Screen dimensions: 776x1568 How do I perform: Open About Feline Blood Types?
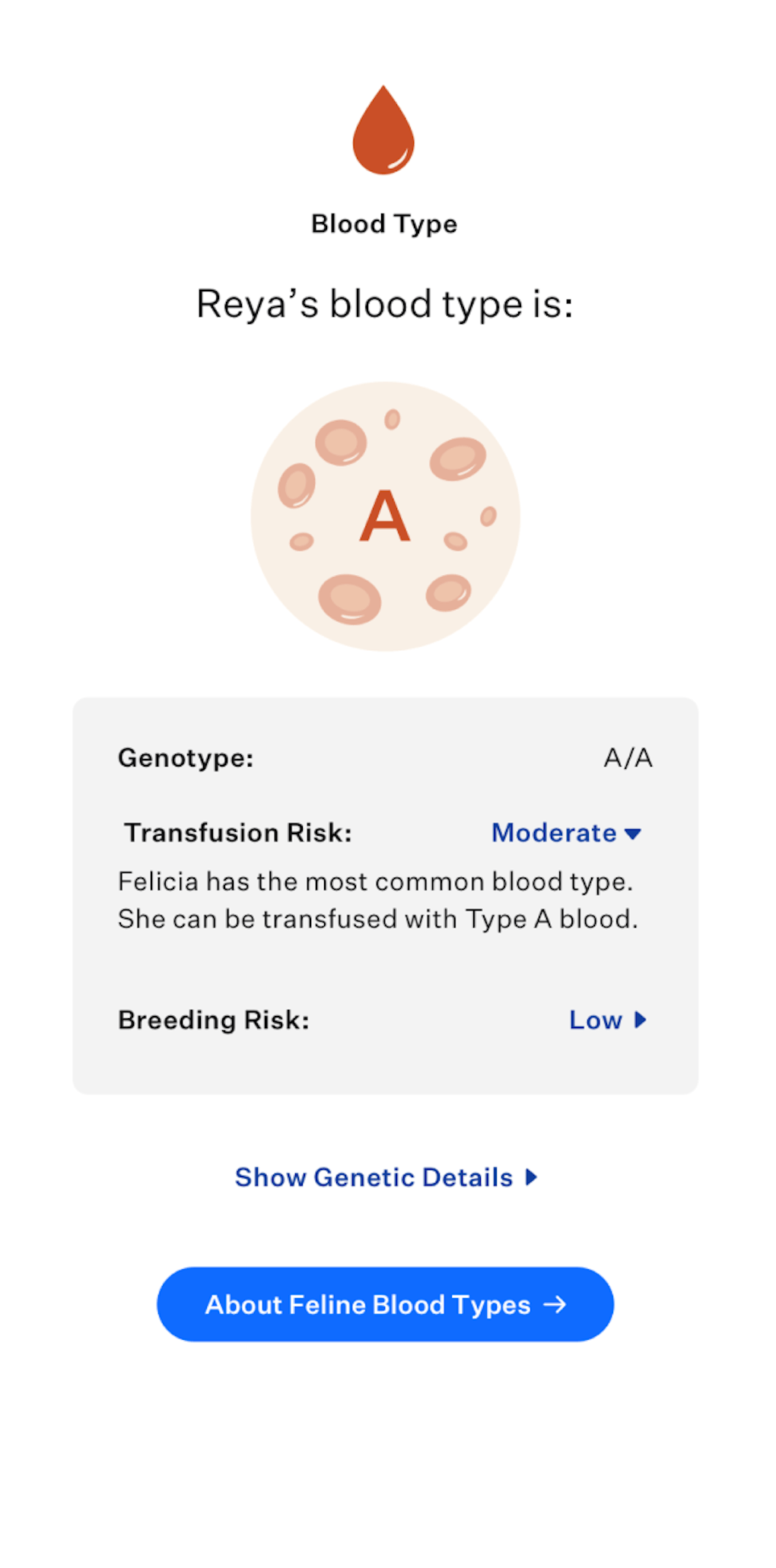click(x=385, y=1303)
